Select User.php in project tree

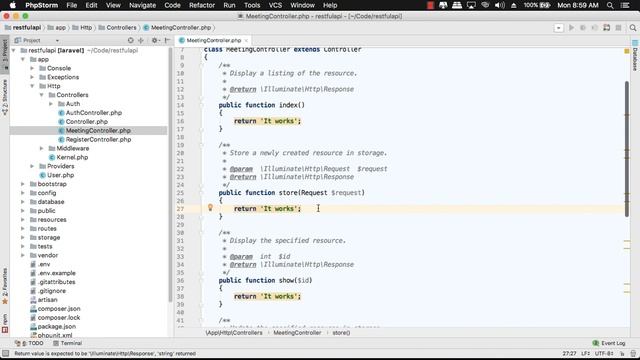60,176
